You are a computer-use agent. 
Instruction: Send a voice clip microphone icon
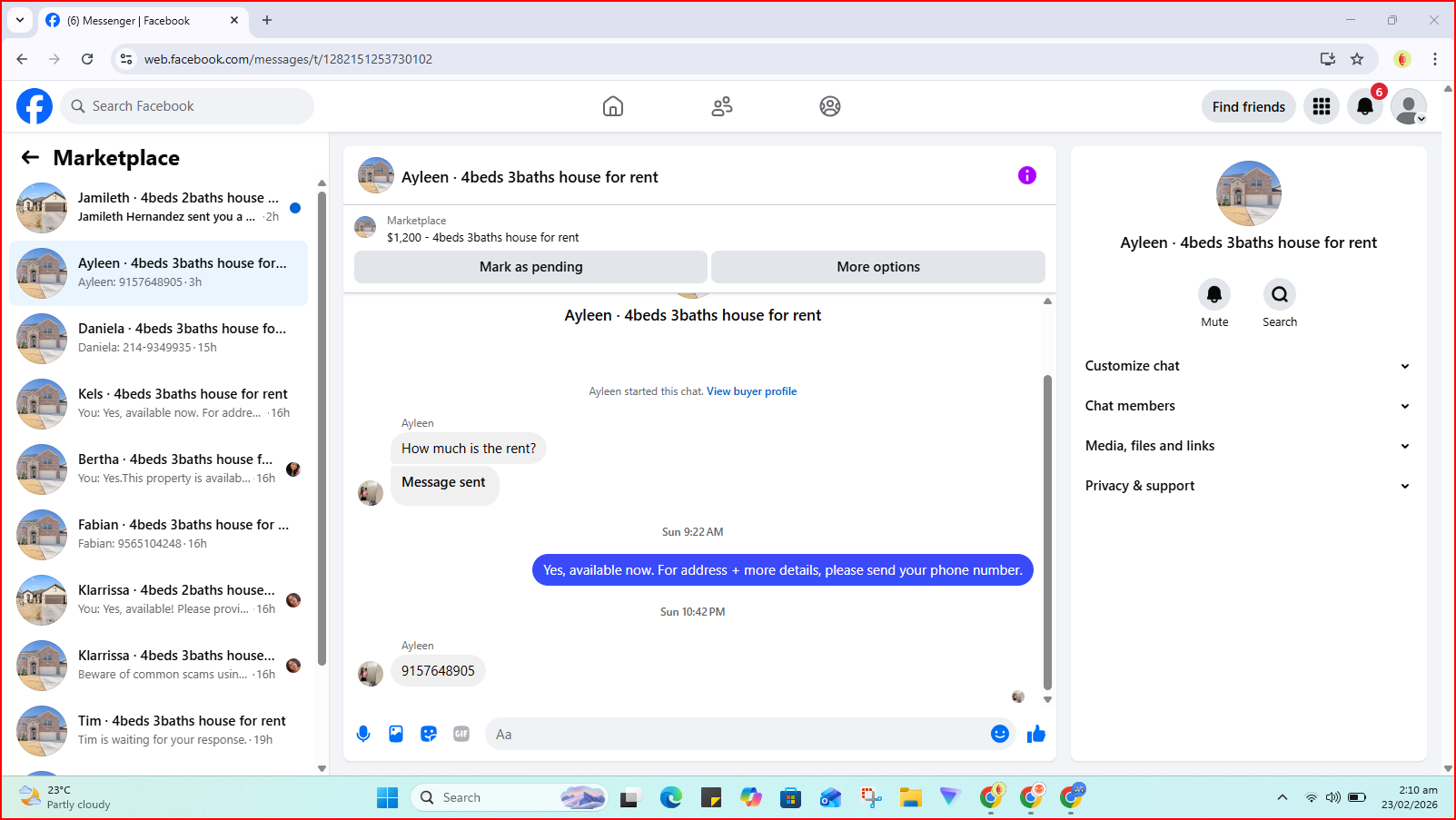(x=363, y=734)
